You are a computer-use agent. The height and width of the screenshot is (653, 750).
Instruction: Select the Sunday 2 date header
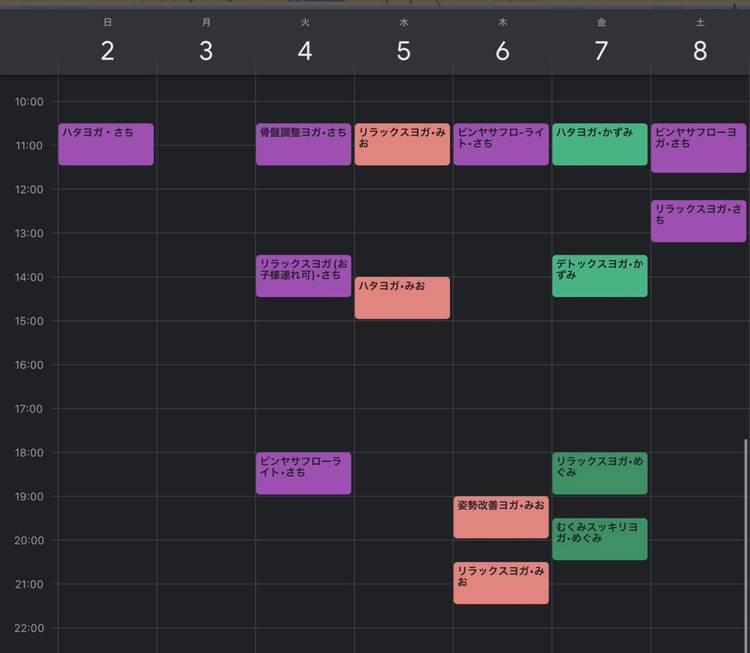click(107, 51)
